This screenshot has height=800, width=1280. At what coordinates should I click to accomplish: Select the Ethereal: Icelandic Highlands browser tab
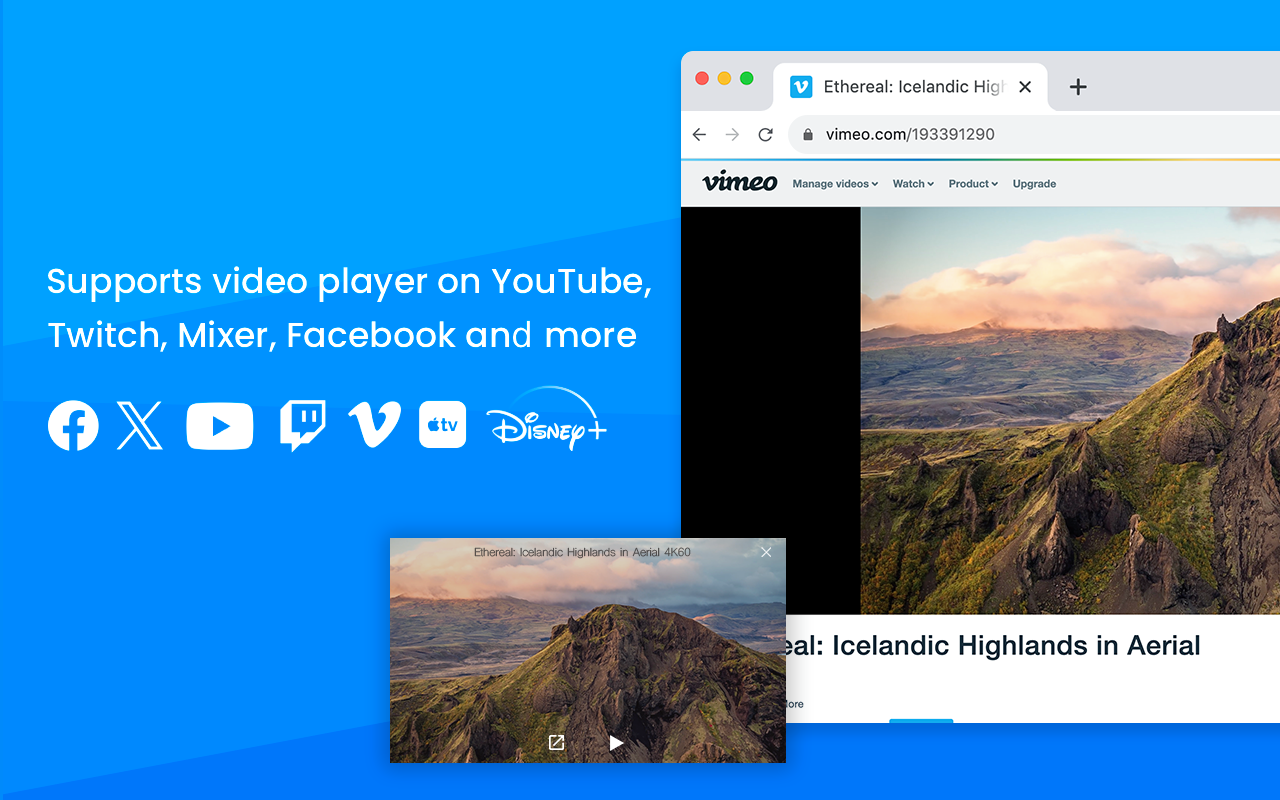pyautogui.click(x=911, y=87)
